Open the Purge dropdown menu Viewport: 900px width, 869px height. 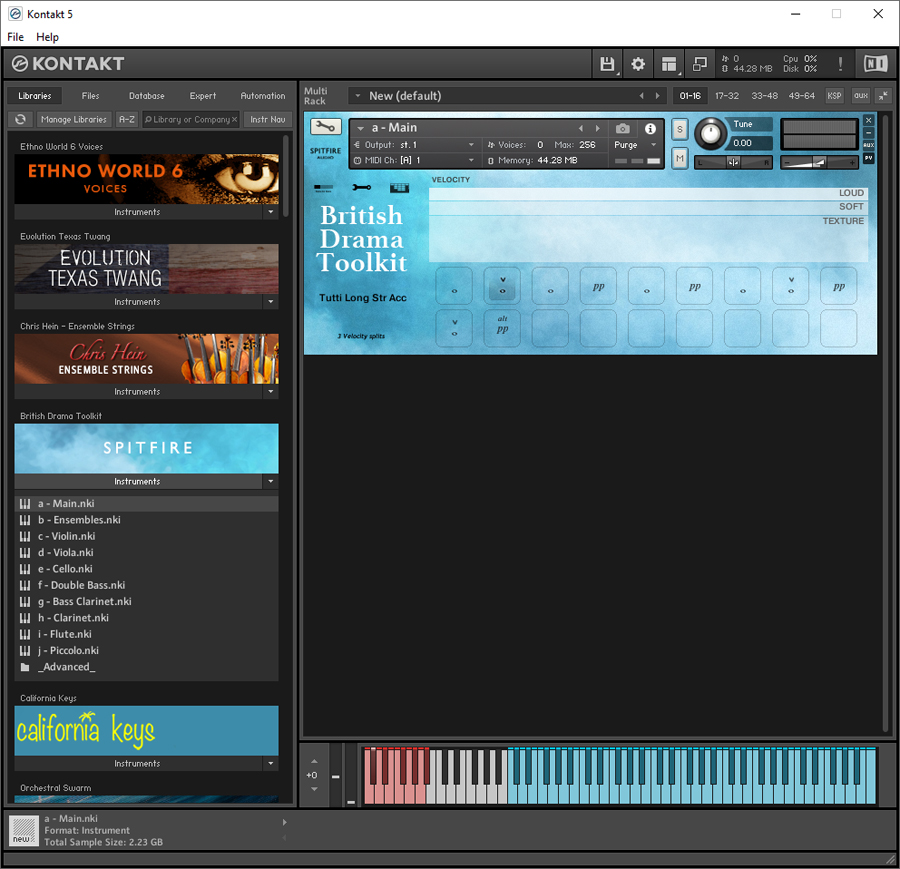point(636,145)
